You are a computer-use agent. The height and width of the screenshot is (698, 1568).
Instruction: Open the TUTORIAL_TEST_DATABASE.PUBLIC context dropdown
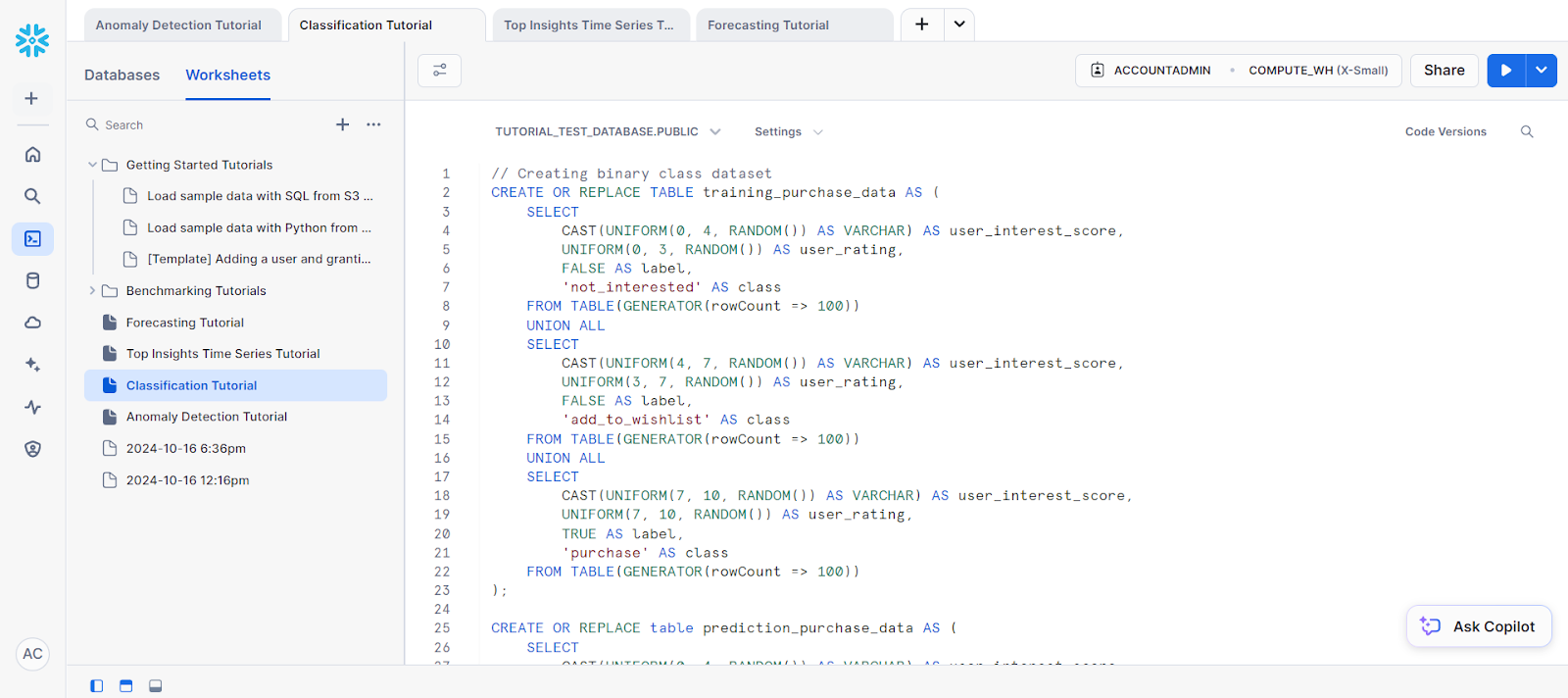pos(608,131)
